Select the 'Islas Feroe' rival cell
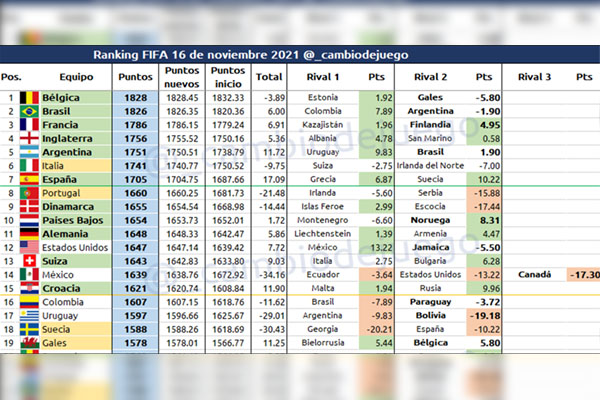 click(323, 207)
